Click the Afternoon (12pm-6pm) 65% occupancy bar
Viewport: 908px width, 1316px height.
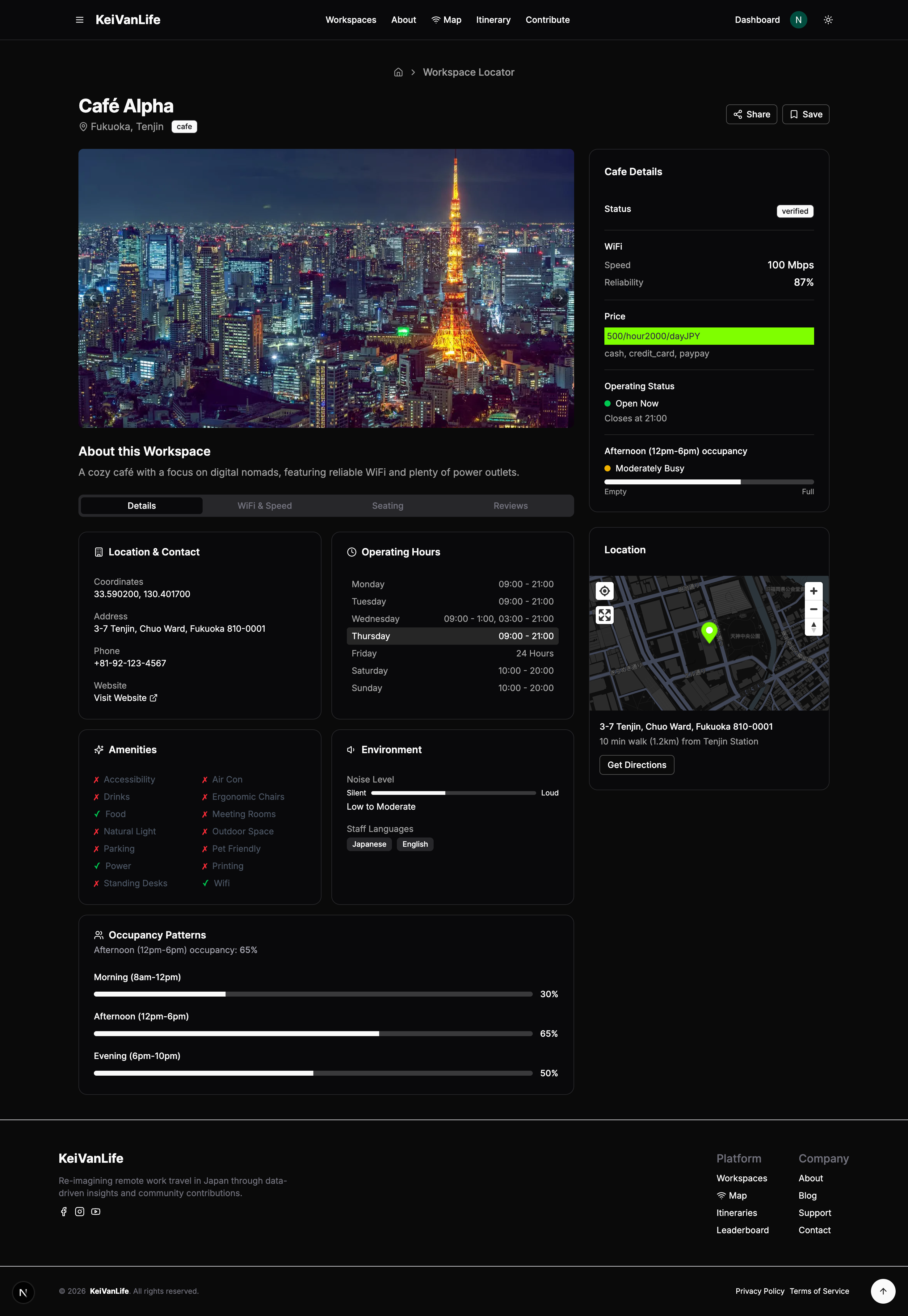(313, 1033)
